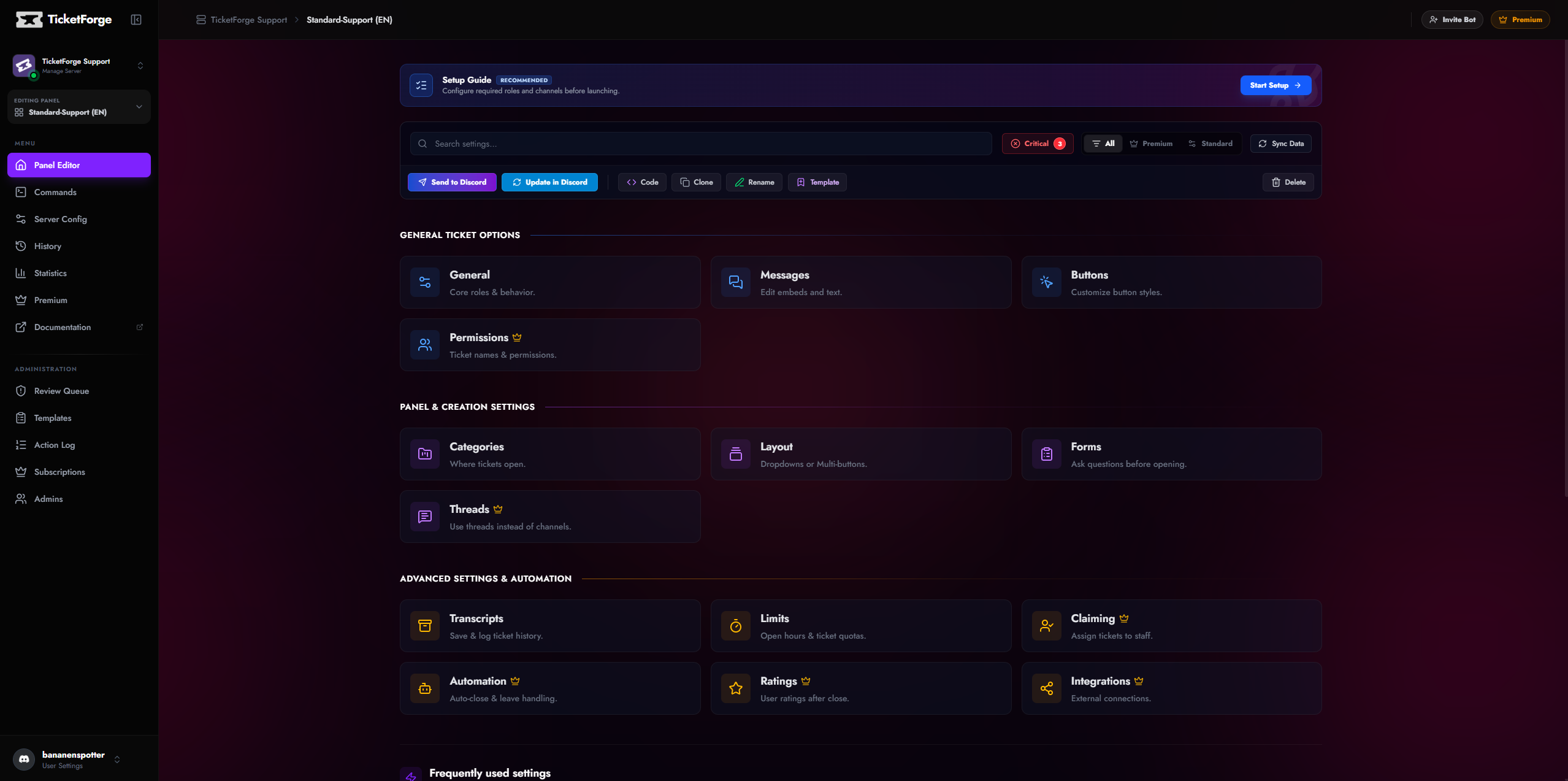Enable the Premium settings filter
The width and height of the screenshot is (1568, 781).
(x=1151, y=143)
